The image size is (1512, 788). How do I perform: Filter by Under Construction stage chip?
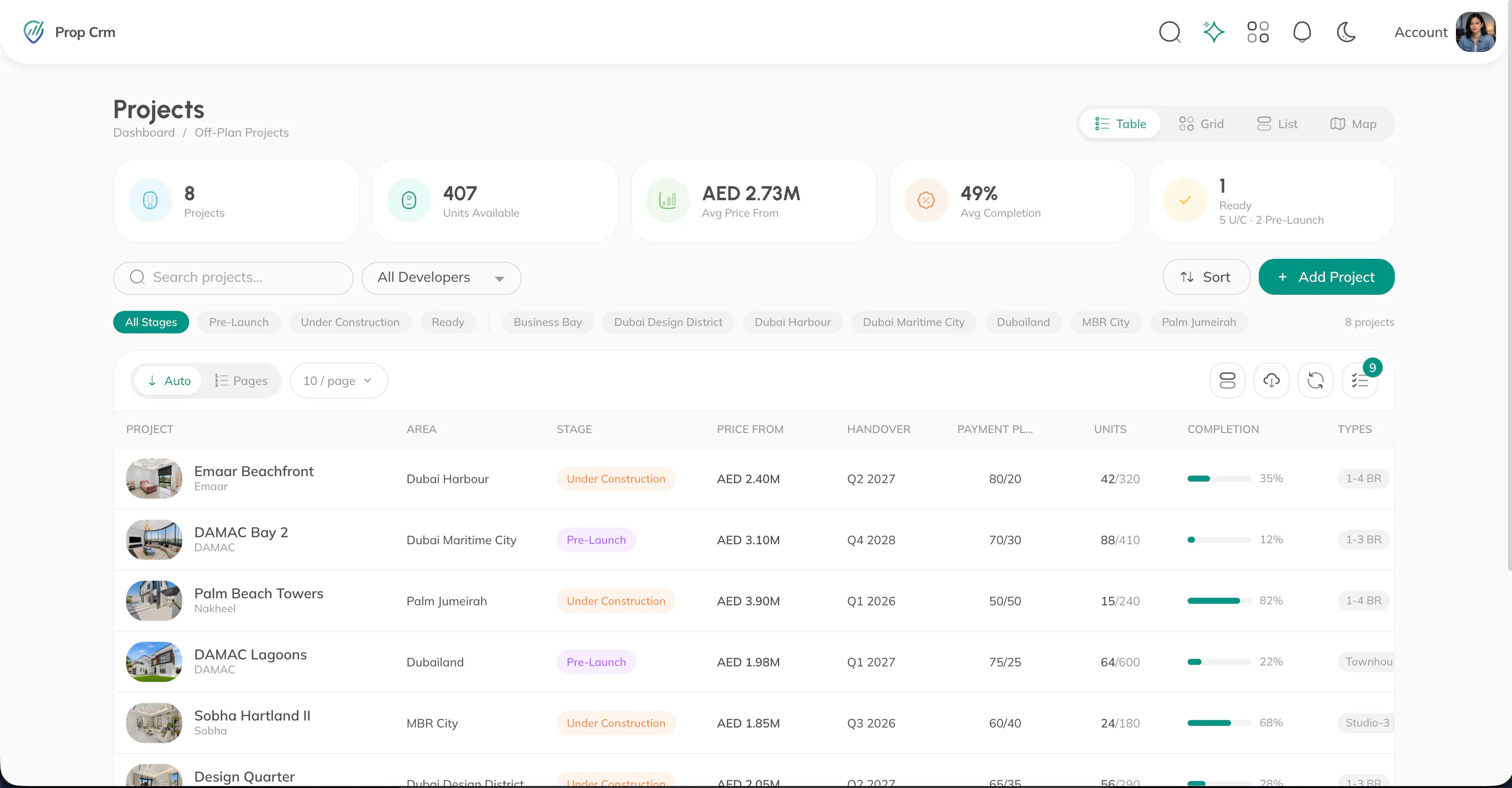tap(350, 322)
